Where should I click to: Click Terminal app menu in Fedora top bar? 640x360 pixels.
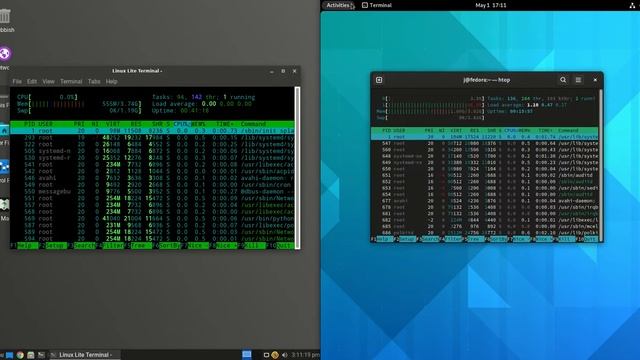click(x=377, y=5)
